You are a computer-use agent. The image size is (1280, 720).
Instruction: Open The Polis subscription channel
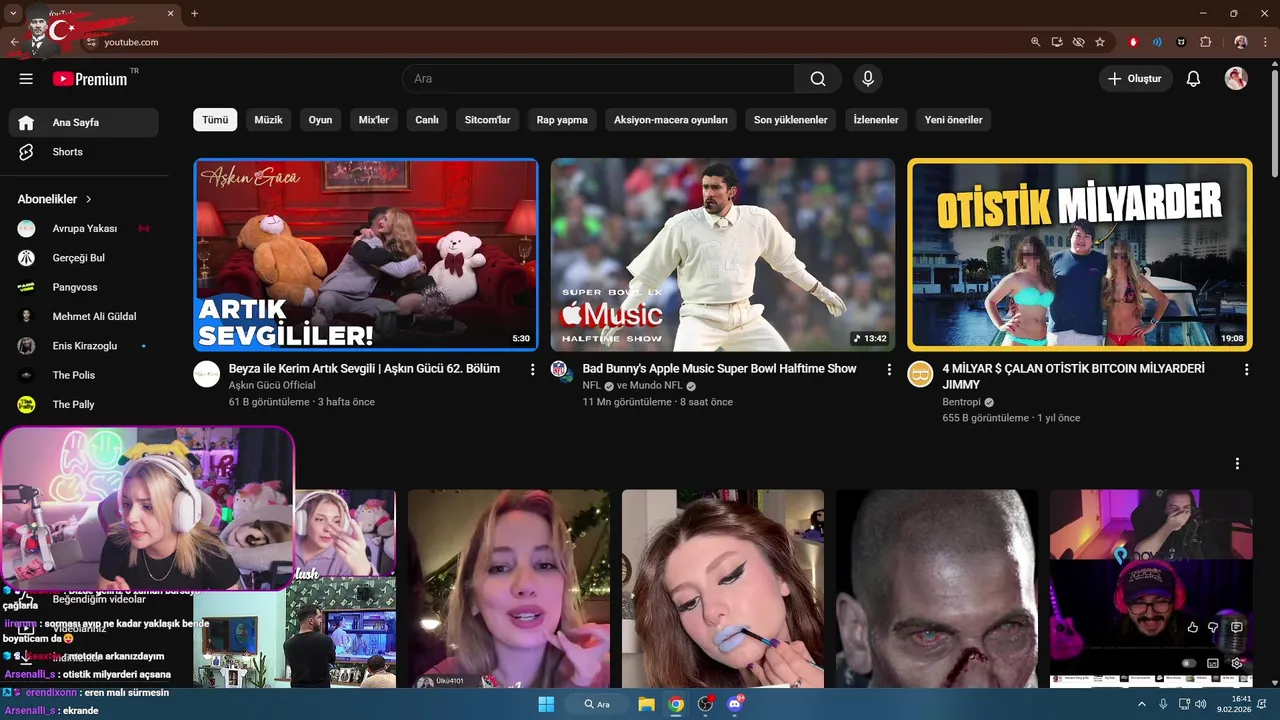84,375
